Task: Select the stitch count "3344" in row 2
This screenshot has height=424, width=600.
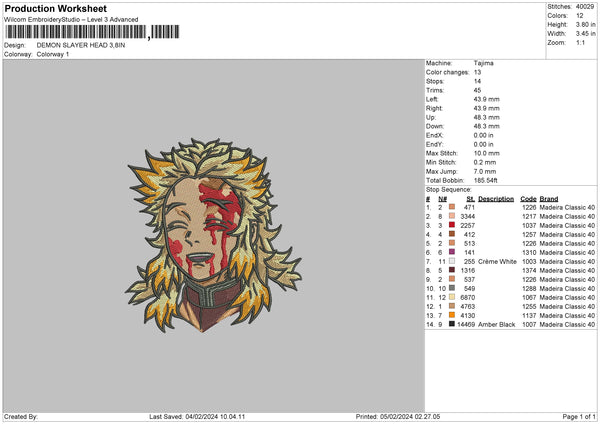Action: point(468,216)
